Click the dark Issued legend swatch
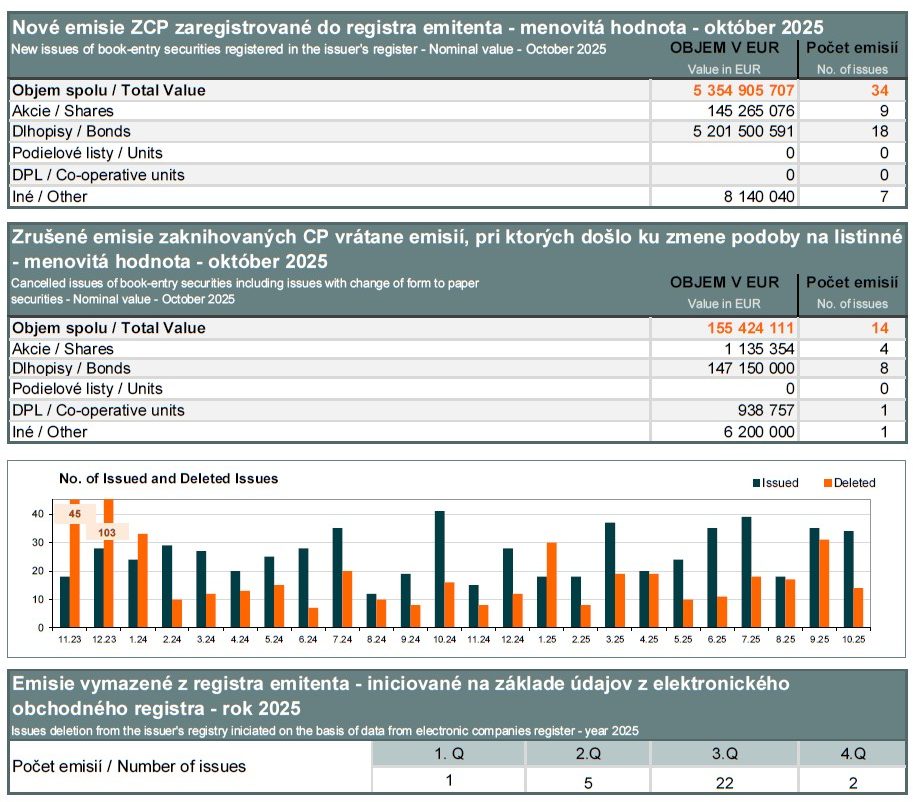 click(757, 483)
